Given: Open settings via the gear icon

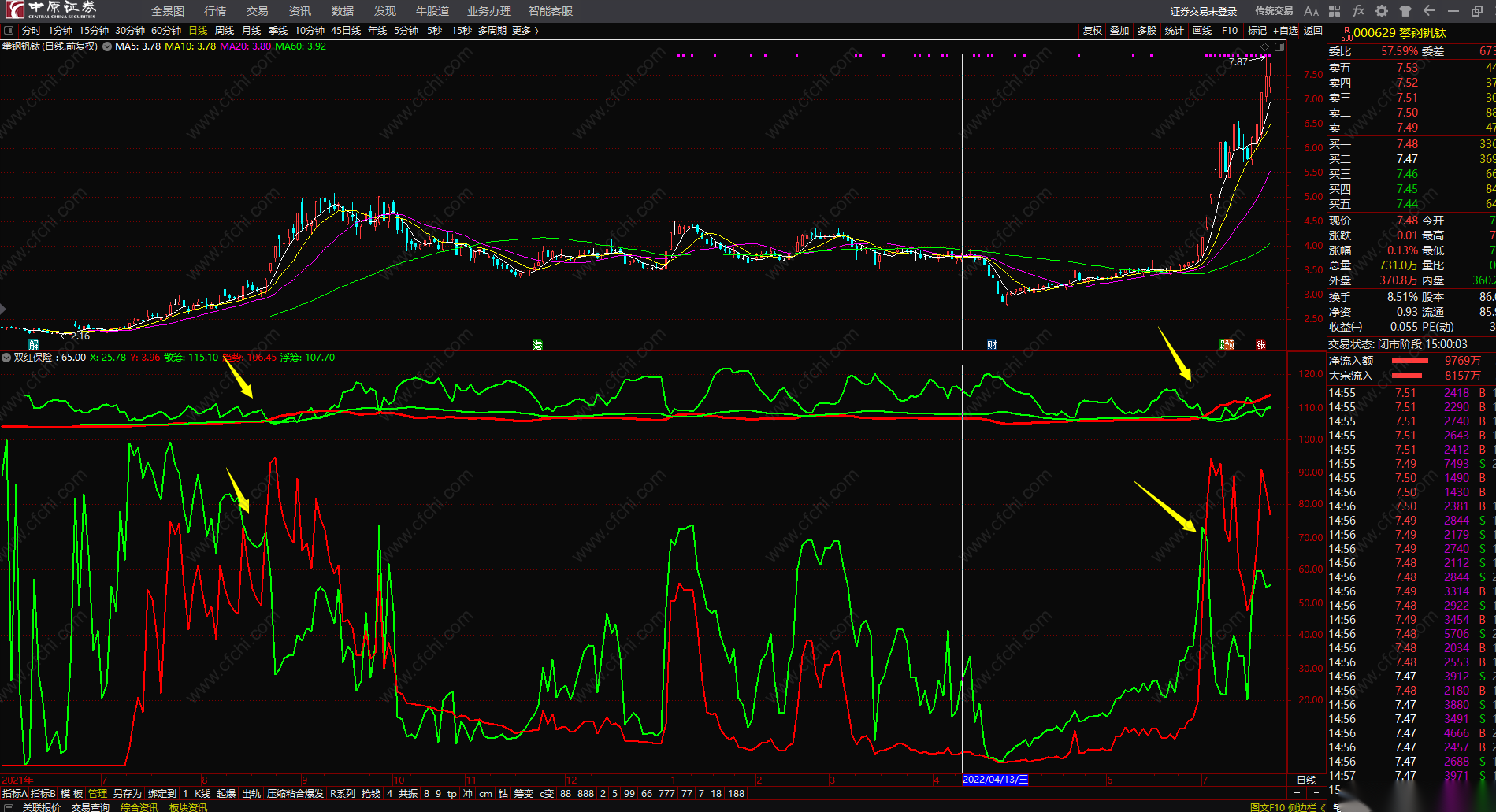Looking at the screenshot, I should tap(1382, 11).
